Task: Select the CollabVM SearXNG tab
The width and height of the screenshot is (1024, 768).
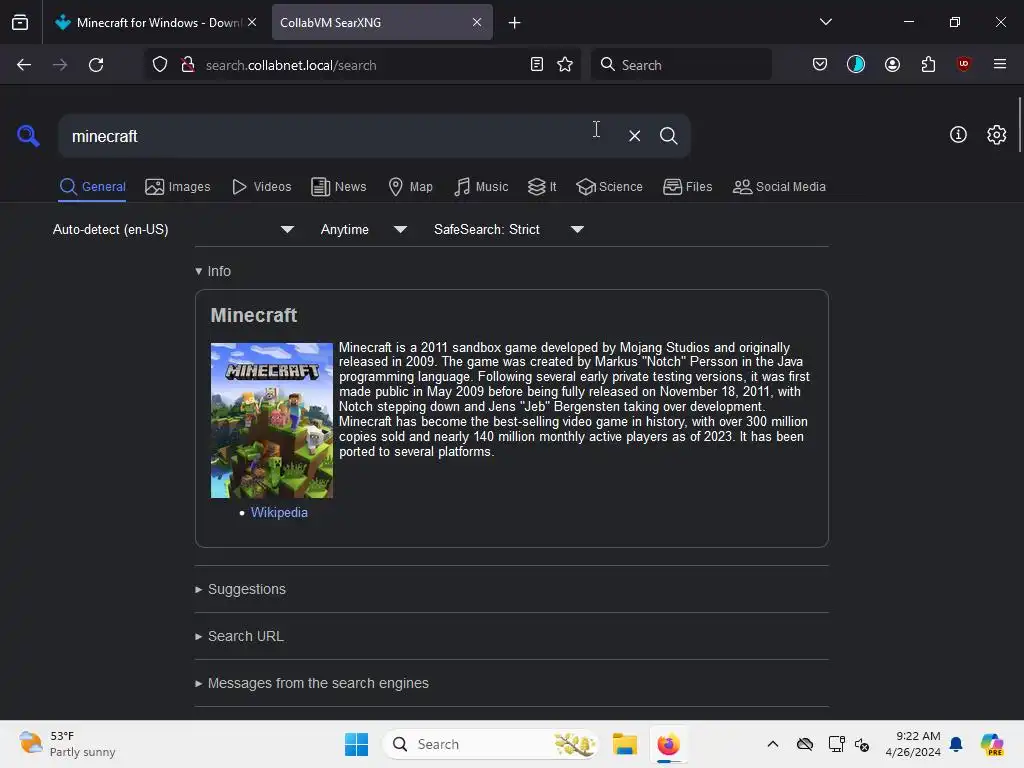Action: (382, 22)
